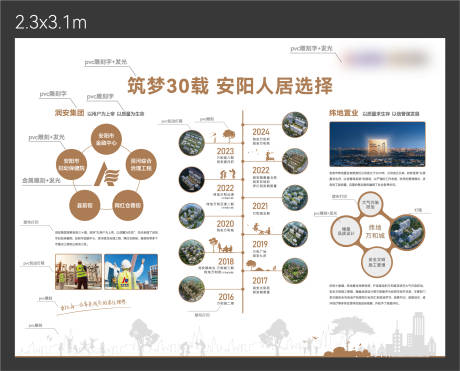The width and height of the screenshot is (460, 371).
Task: Click the headline "筑梦30载 安阳人居选择"
Action: click(230, 86)
